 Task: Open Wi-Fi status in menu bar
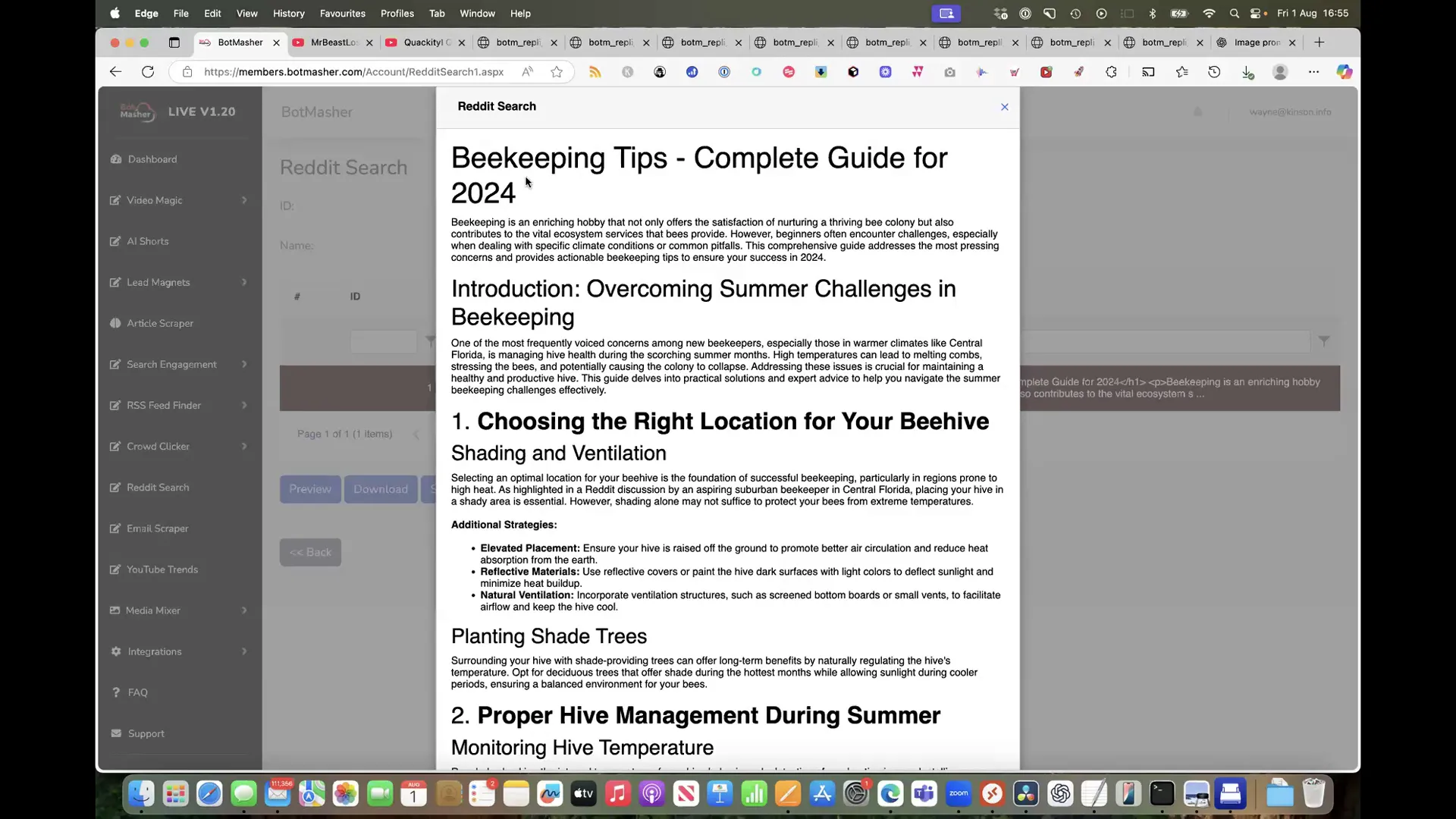point(1209,13)
